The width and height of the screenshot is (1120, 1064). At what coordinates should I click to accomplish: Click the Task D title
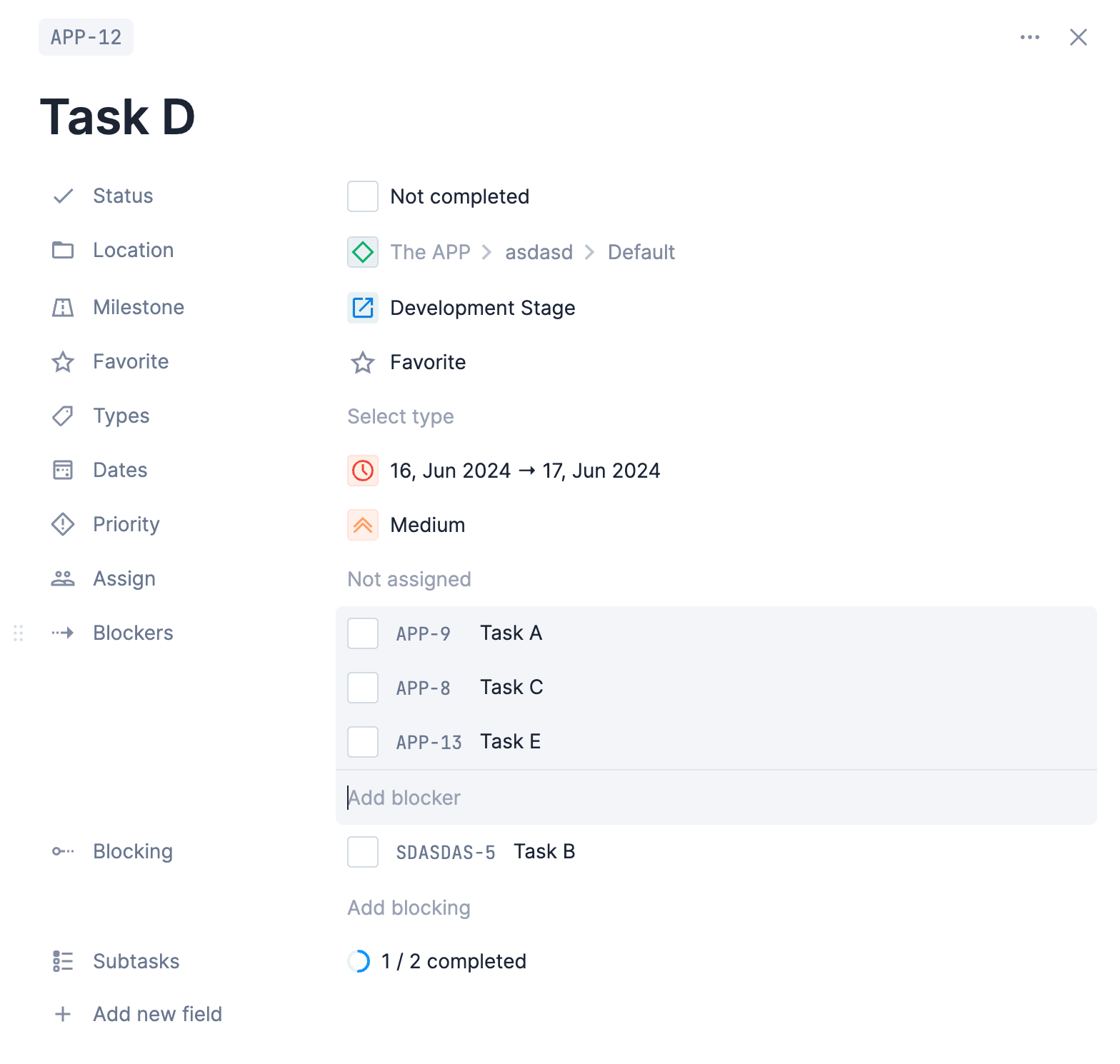coord(118,117)
